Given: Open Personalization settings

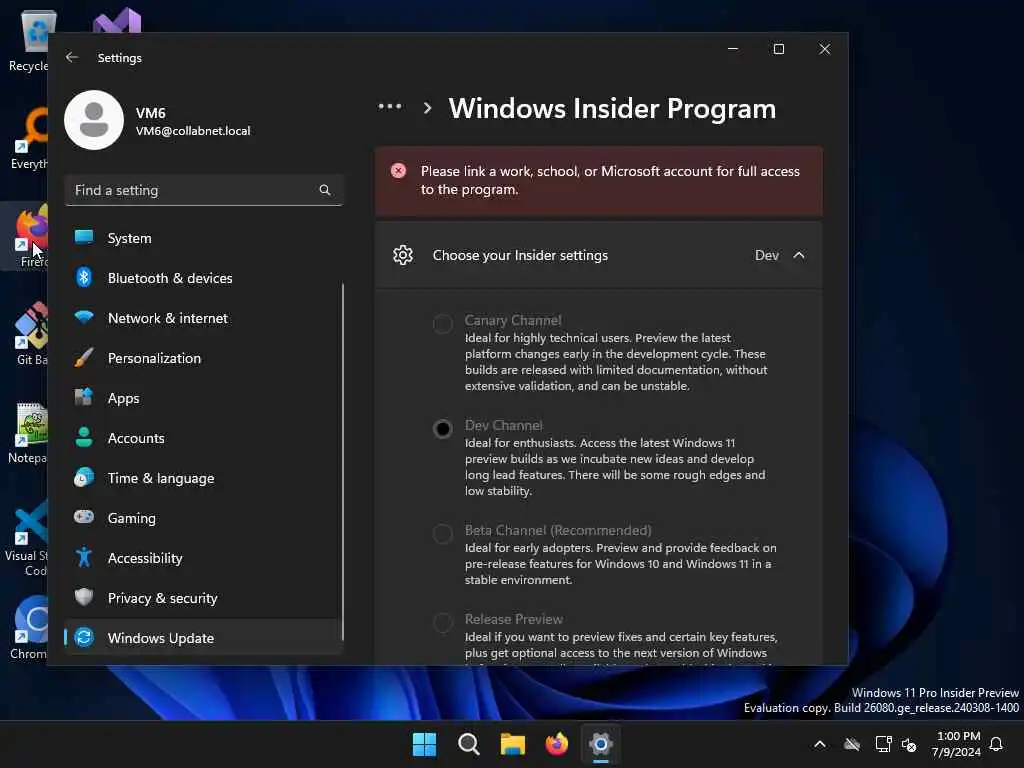Looking at the screenshot, I should coord(204,358).
